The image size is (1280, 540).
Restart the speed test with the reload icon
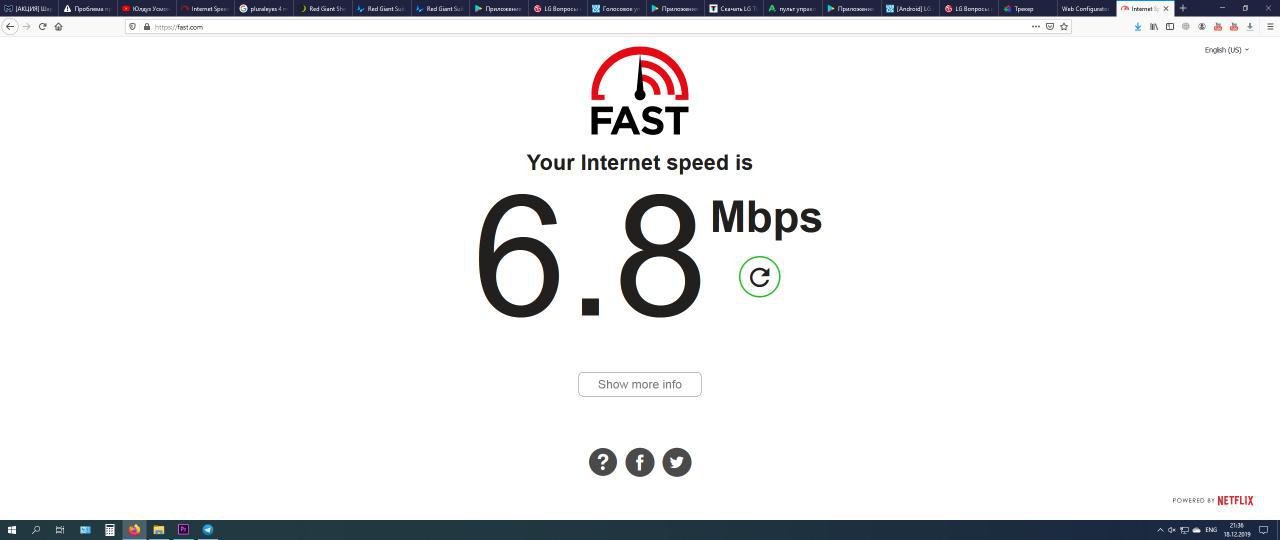click(x=759, y=277)
